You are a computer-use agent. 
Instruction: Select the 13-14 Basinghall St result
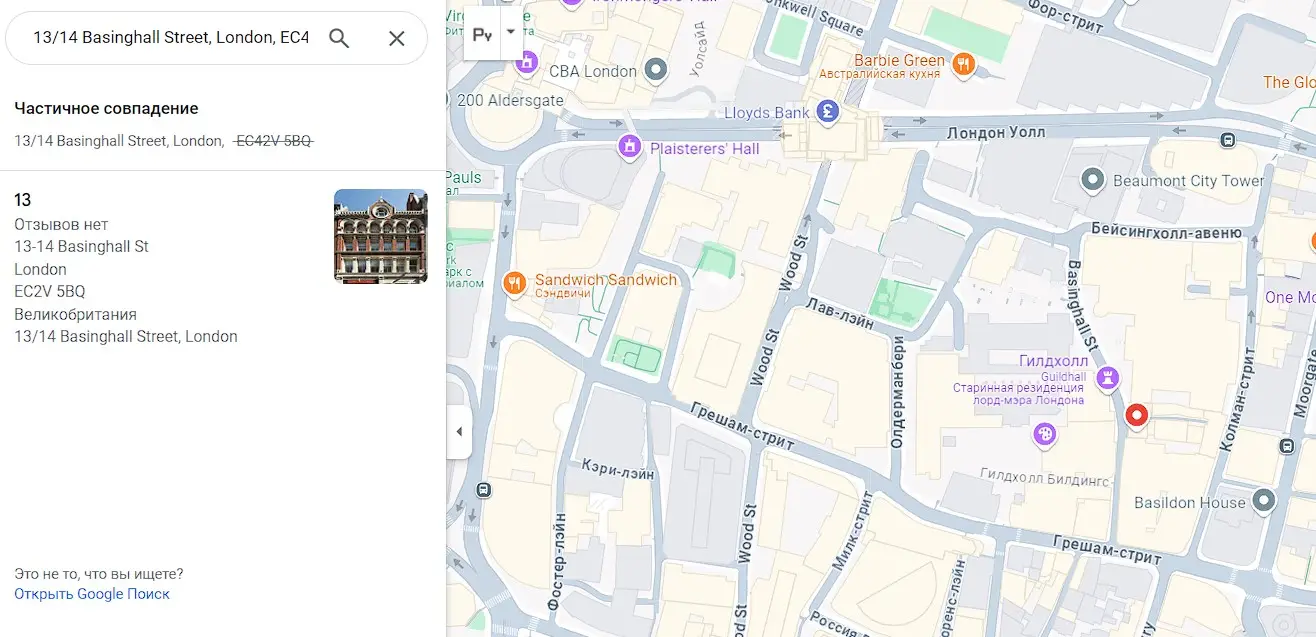pyautogui.click(x=81, y=246)
